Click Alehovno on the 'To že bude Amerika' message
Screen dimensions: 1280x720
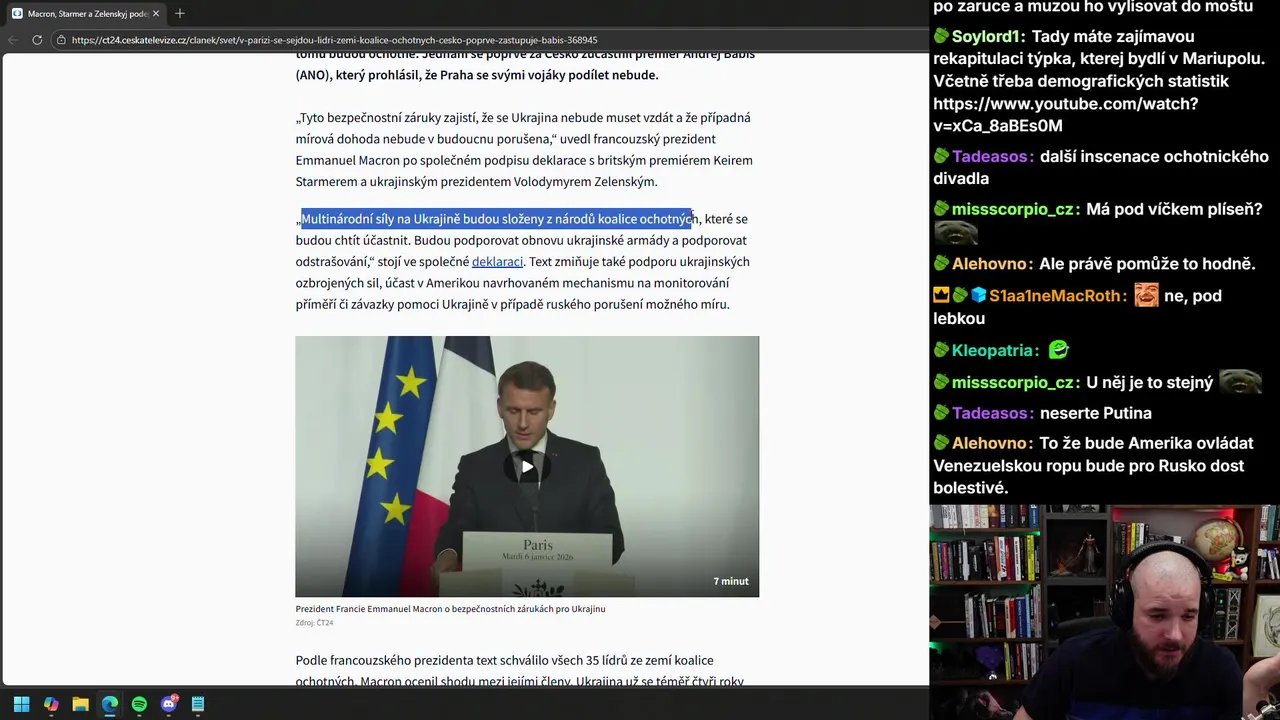click(990, 443)
